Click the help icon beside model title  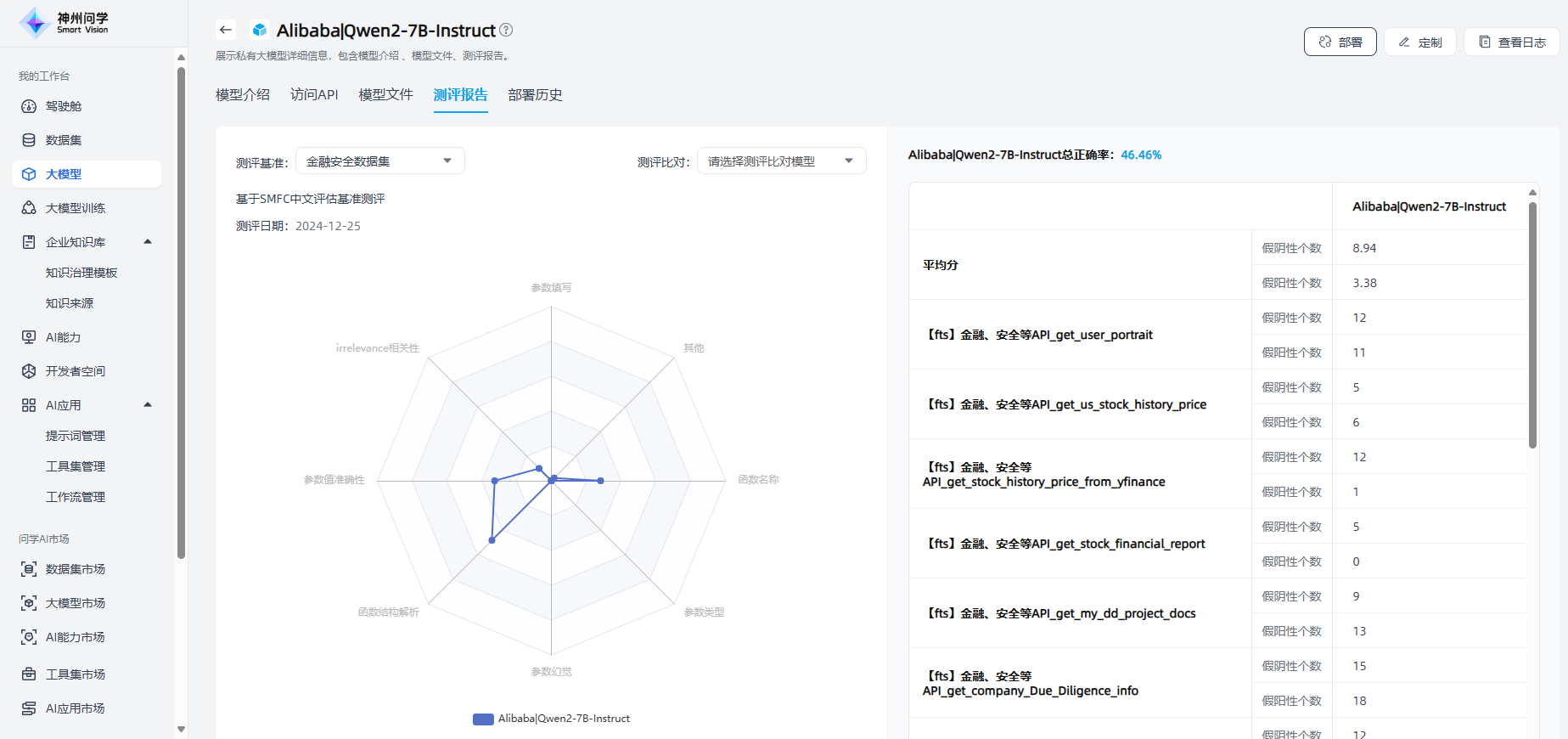click(506, 30)
